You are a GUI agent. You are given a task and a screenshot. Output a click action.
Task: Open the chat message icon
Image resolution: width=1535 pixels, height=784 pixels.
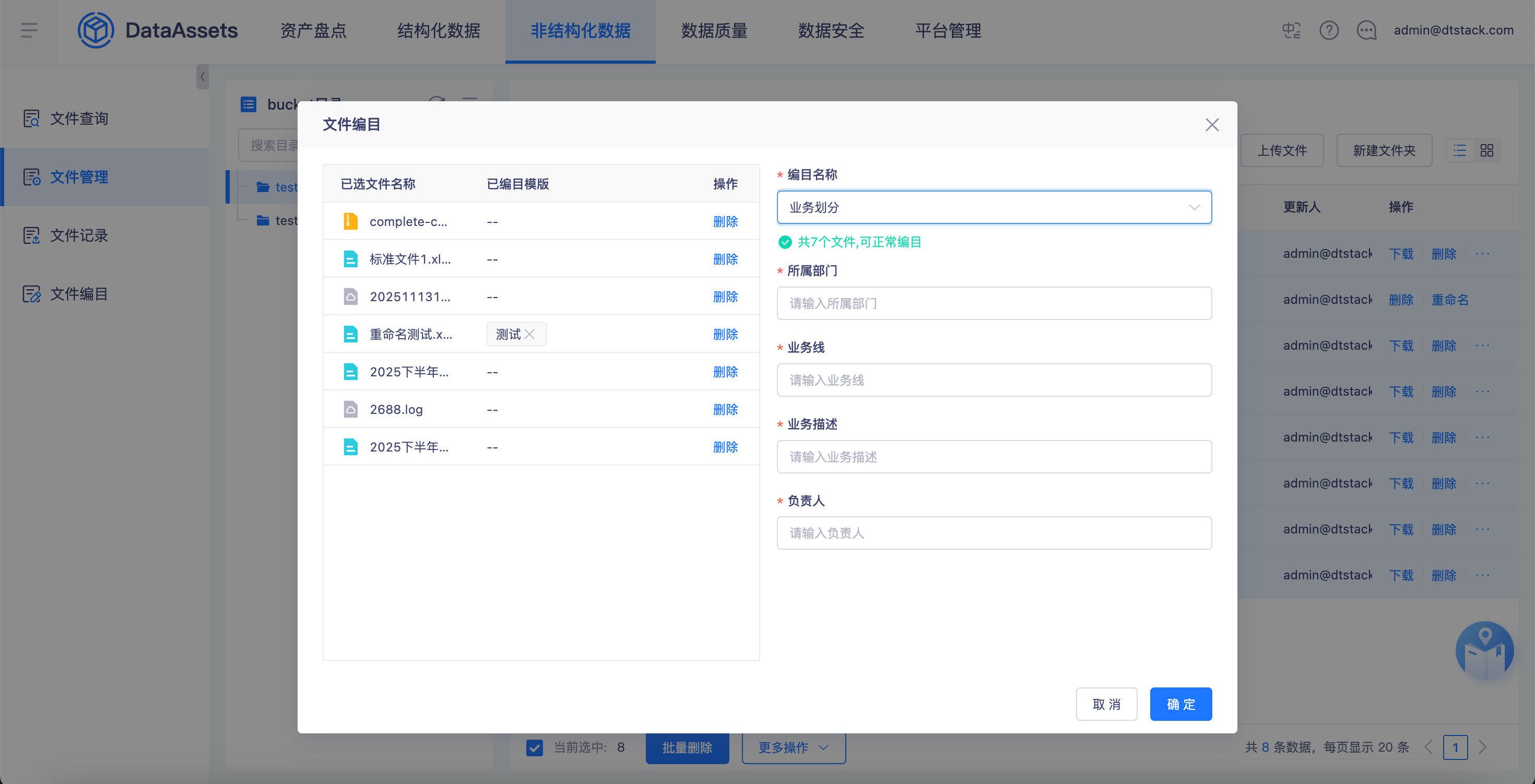click(x=1366, y=30)
